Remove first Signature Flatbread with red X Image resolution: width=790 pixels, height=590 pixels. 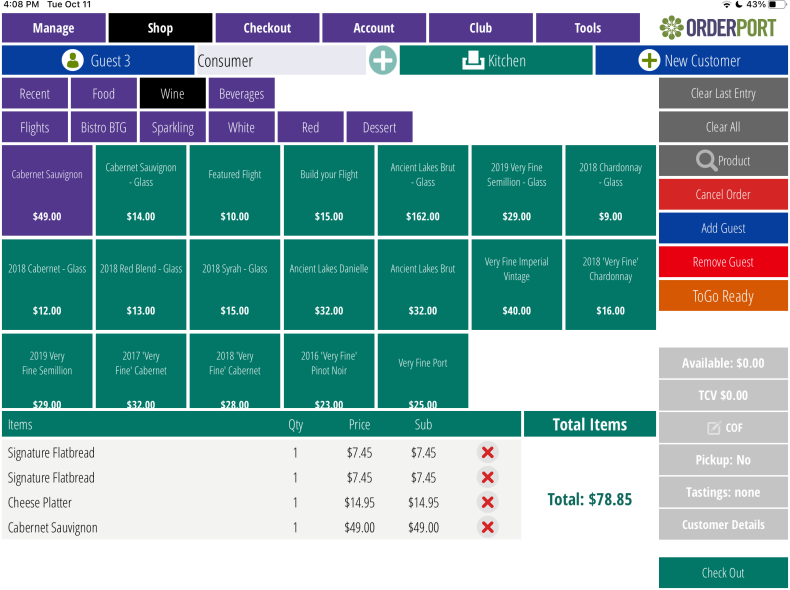pos(487,452)
